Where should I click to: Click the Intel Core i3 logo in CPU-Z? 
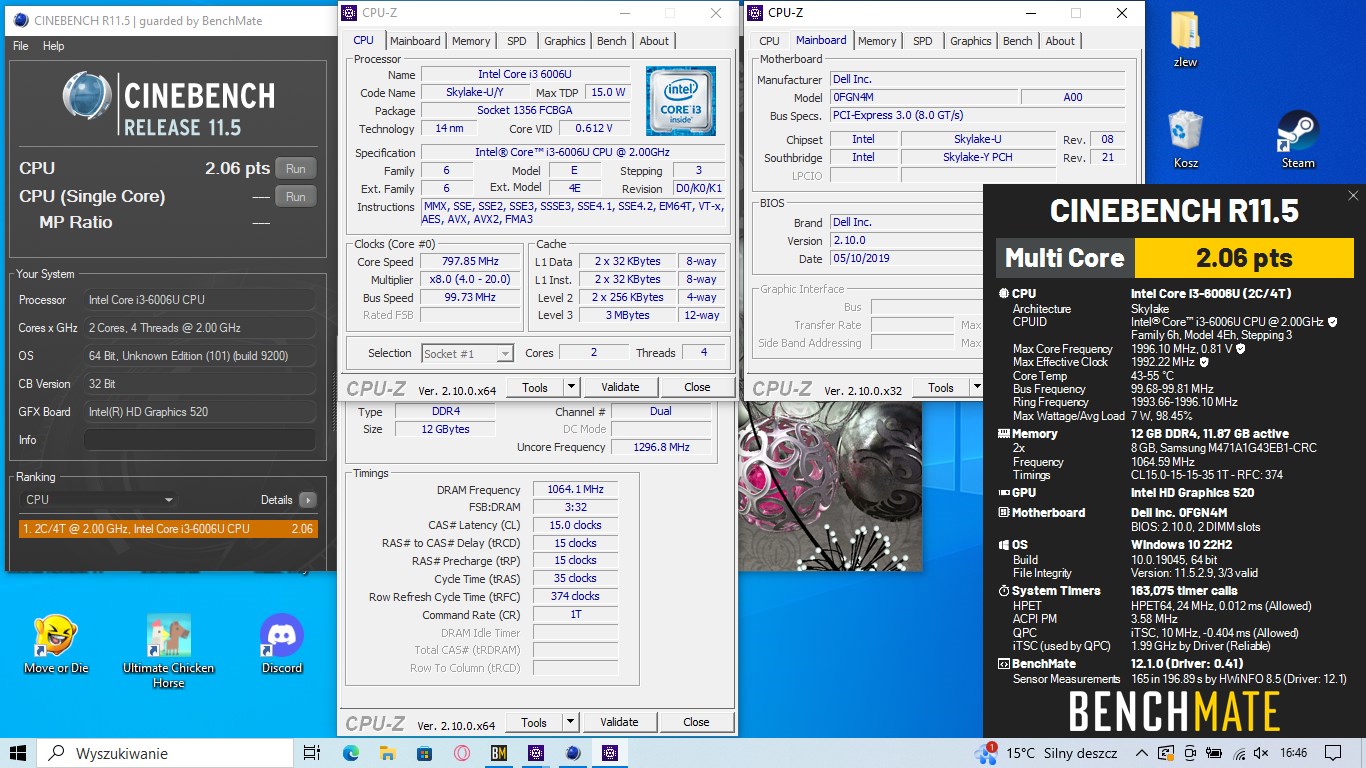pyautogui.click(x=681, y=101)
